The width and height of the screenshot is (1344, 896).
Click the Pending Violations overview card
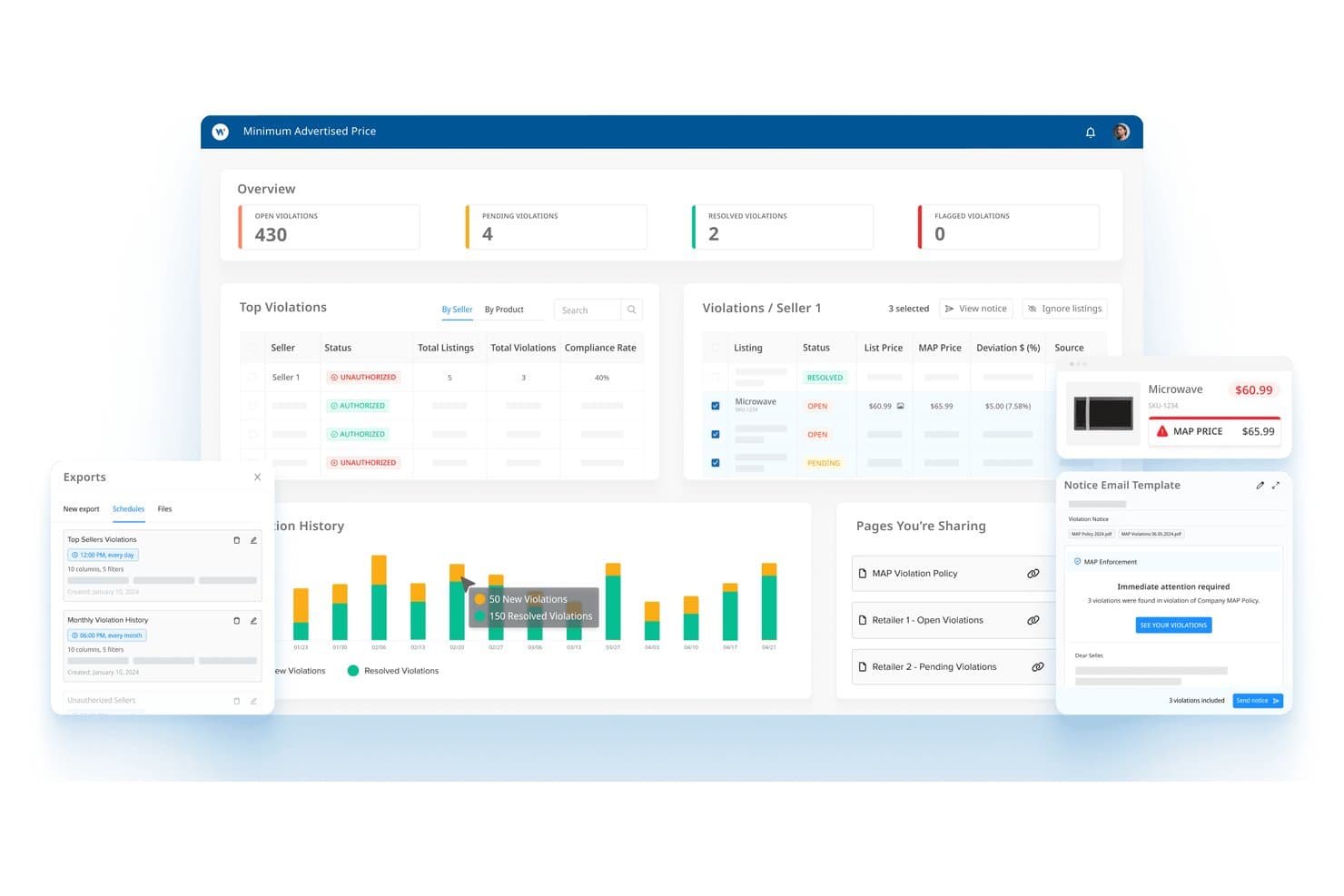click(x=556, y=227)
